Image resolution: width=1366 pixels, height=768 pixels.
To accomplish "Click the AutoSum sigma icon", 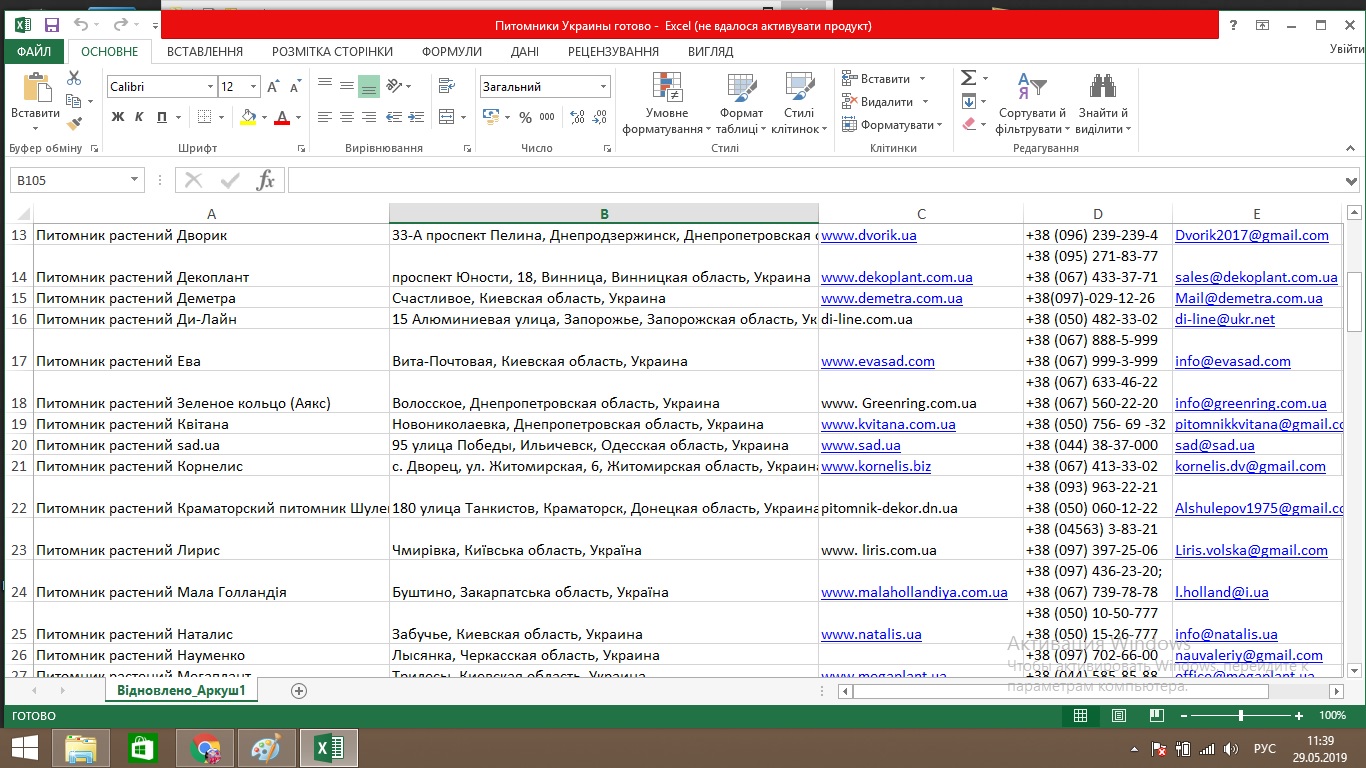I will [968, 78].
